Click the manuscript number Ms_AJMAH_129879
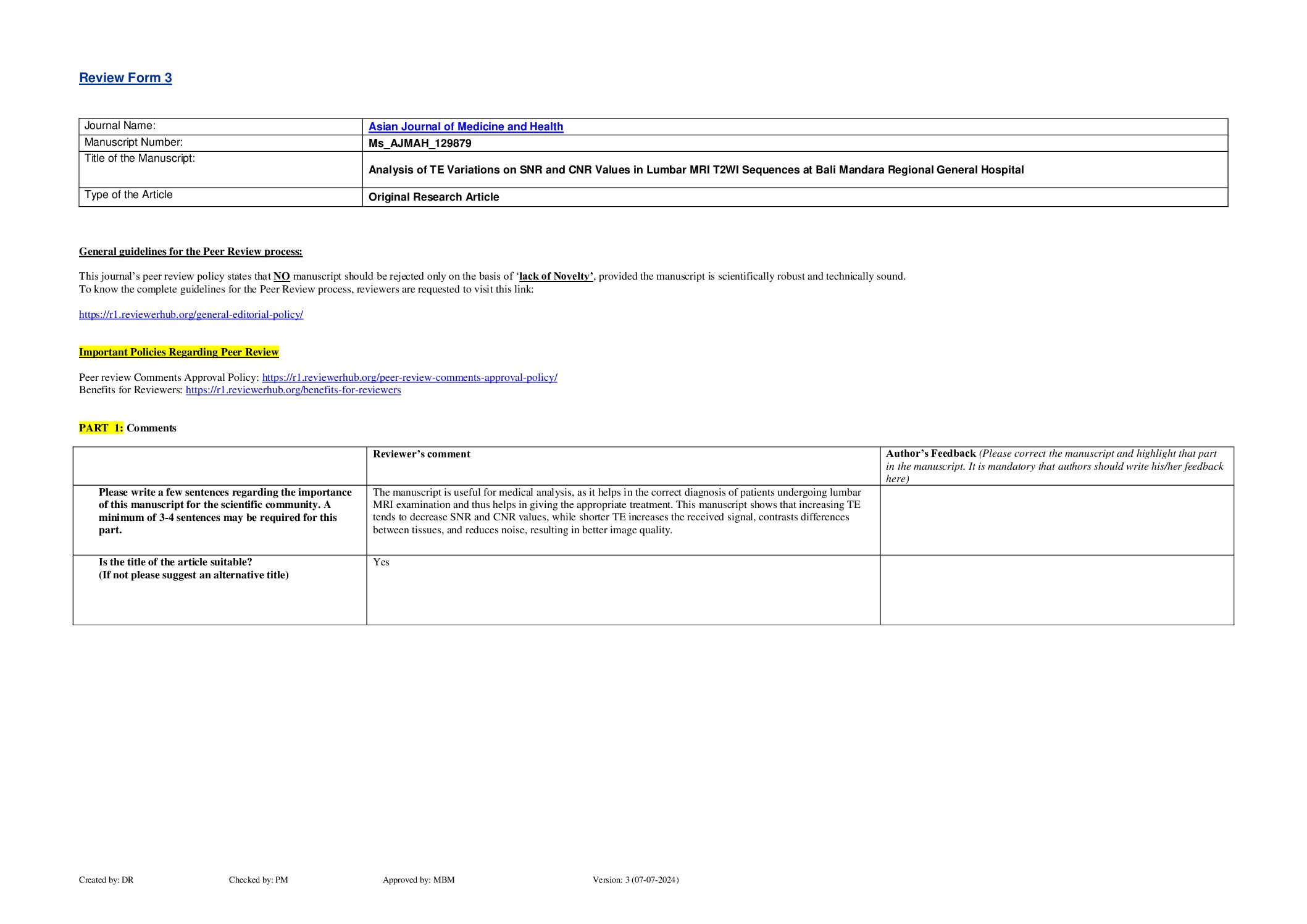The image size is (1307, 924). 420,143
